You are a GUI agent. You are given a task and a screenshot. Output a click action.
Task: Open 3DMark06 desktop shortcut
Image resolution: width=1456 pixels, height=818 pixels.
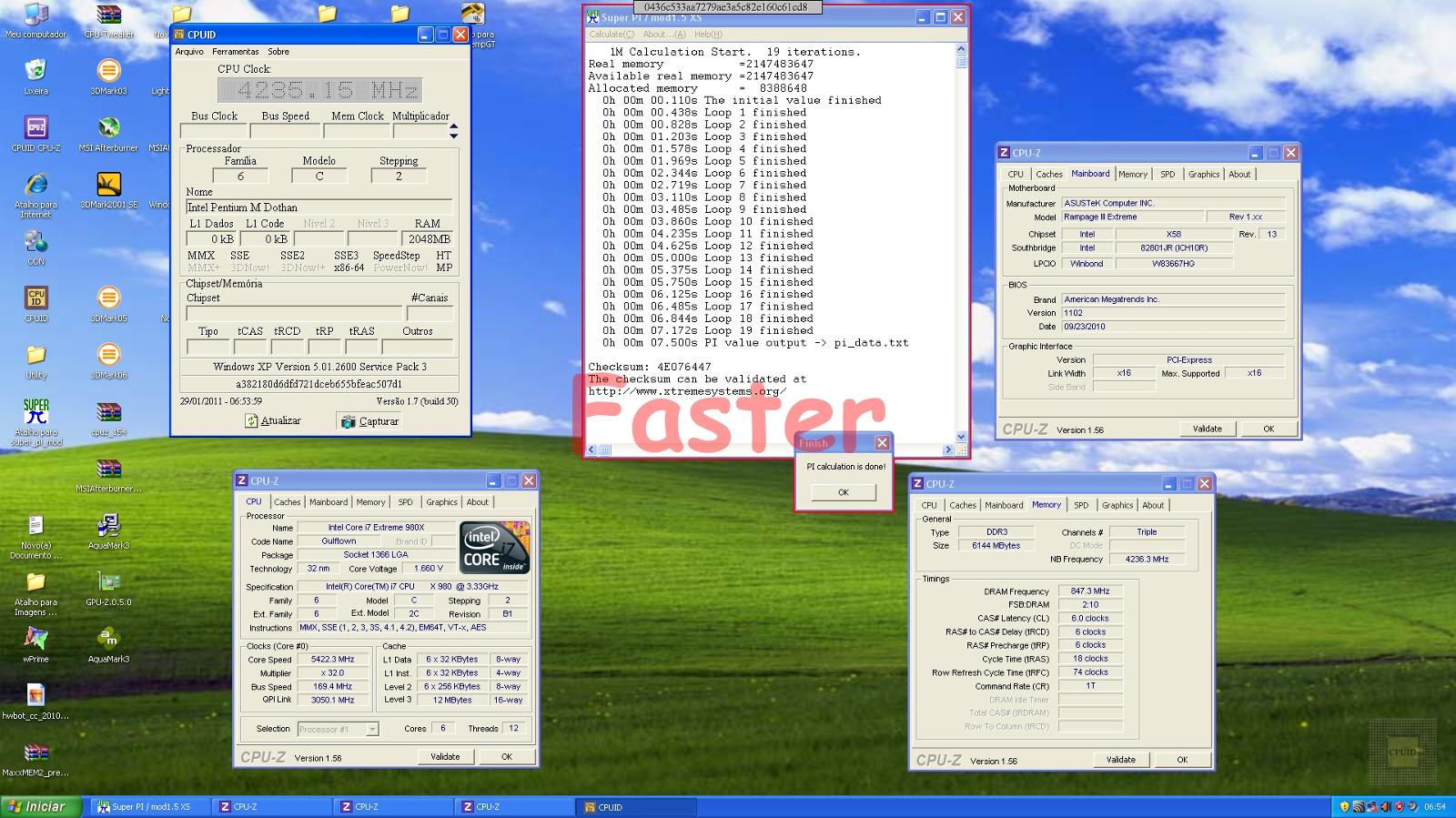pyautogui.click(x=108, y=361)
